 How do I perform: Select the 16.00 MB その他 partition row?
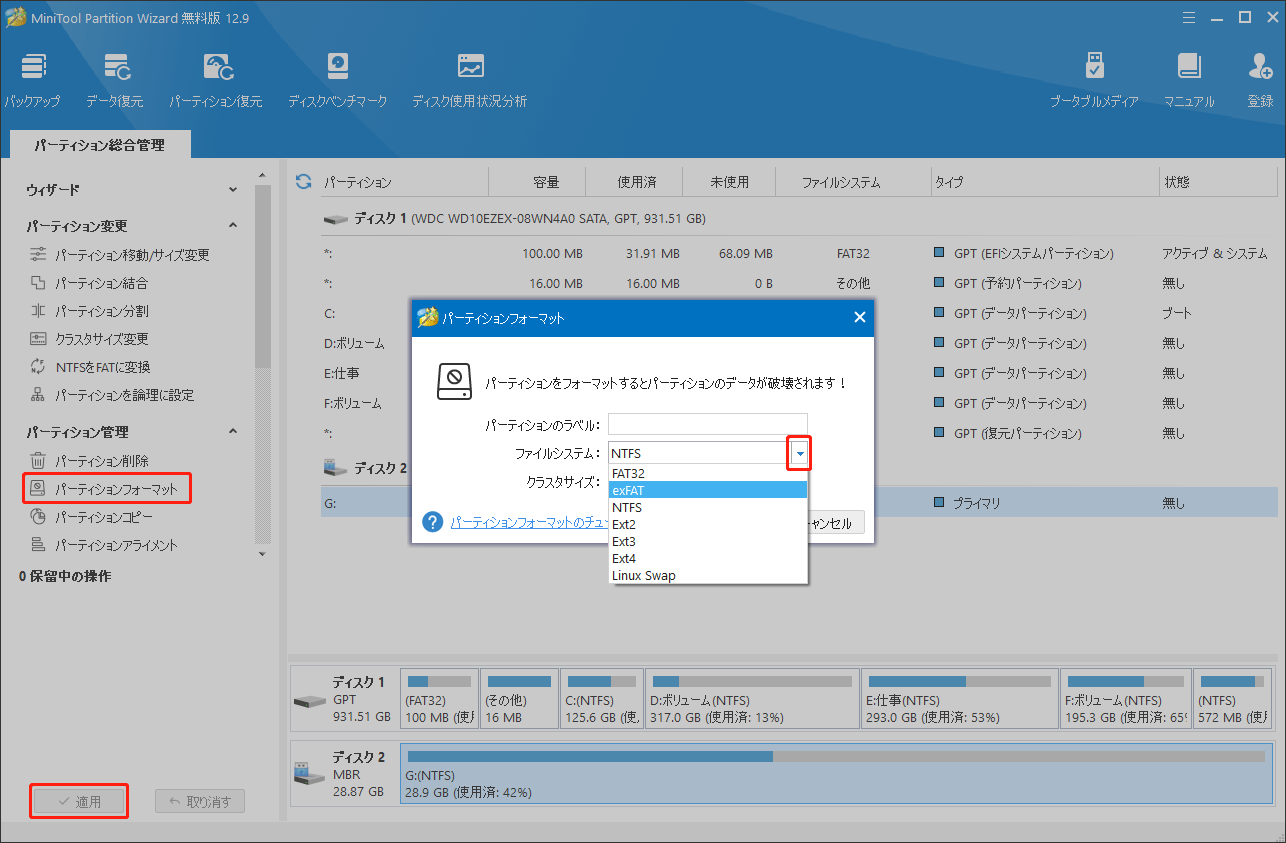point(800,283)
